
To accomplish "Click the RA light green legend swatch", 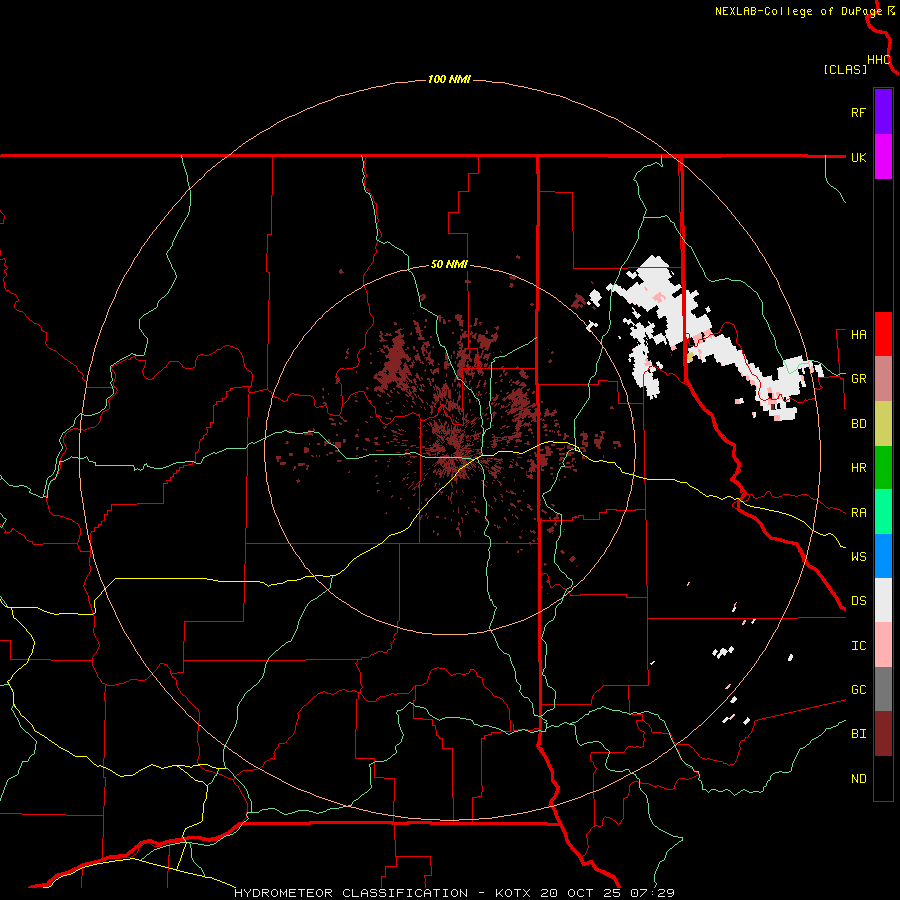I will point(883,512).
